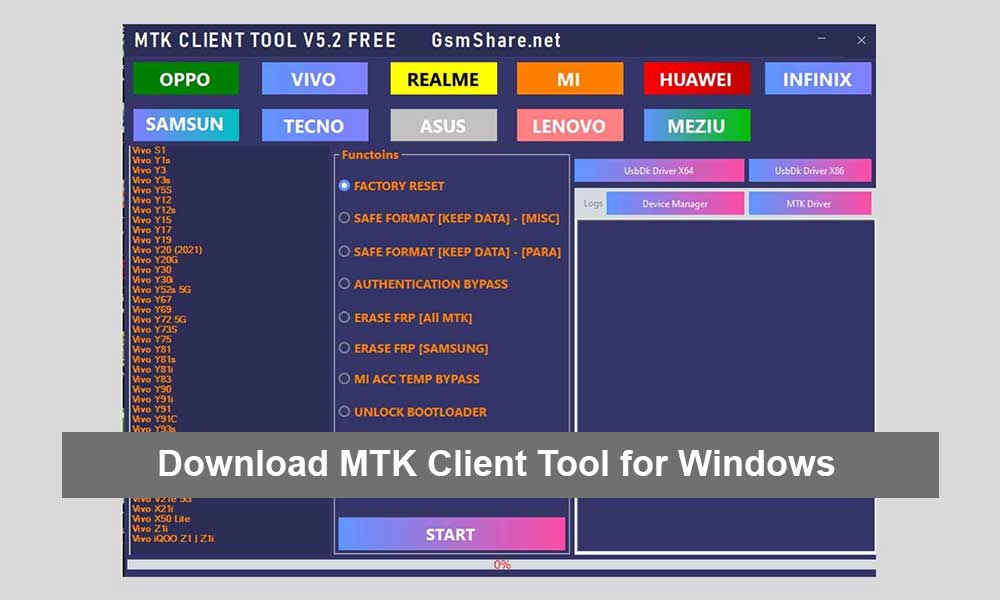
Task: Highlight the Vivo Y91C model
Action: point(155,419)
